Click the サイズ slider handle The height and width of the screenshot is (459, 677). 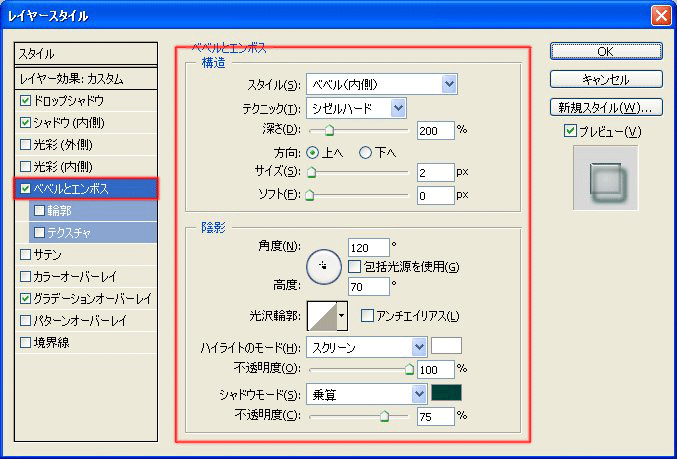tap(311, 172)
